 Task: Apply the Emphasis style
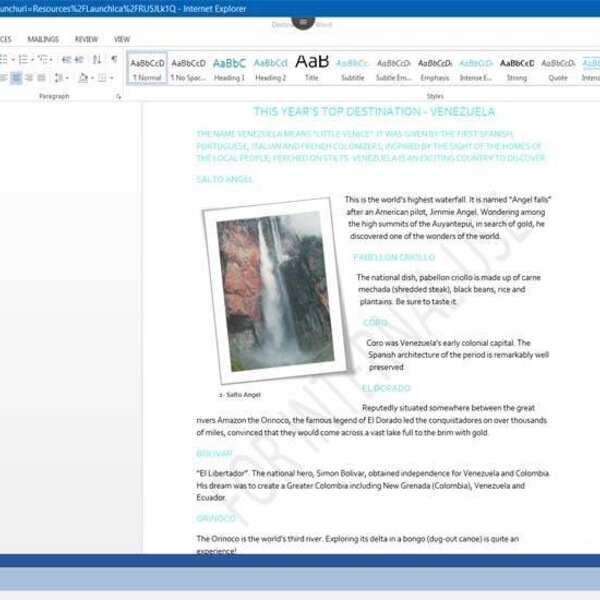[x=435, y=68]
